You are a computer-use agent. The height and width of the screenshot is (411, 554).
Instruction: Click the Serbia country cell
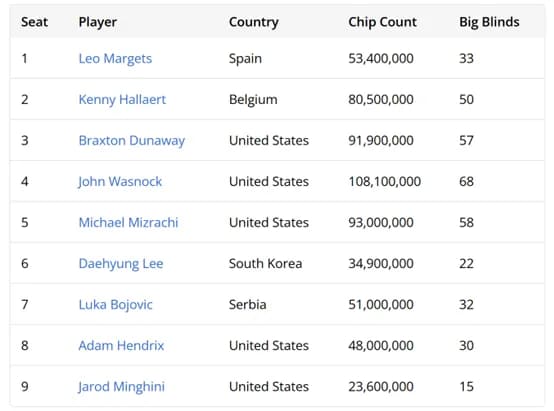pyautogui.click(x=247, y=305)
